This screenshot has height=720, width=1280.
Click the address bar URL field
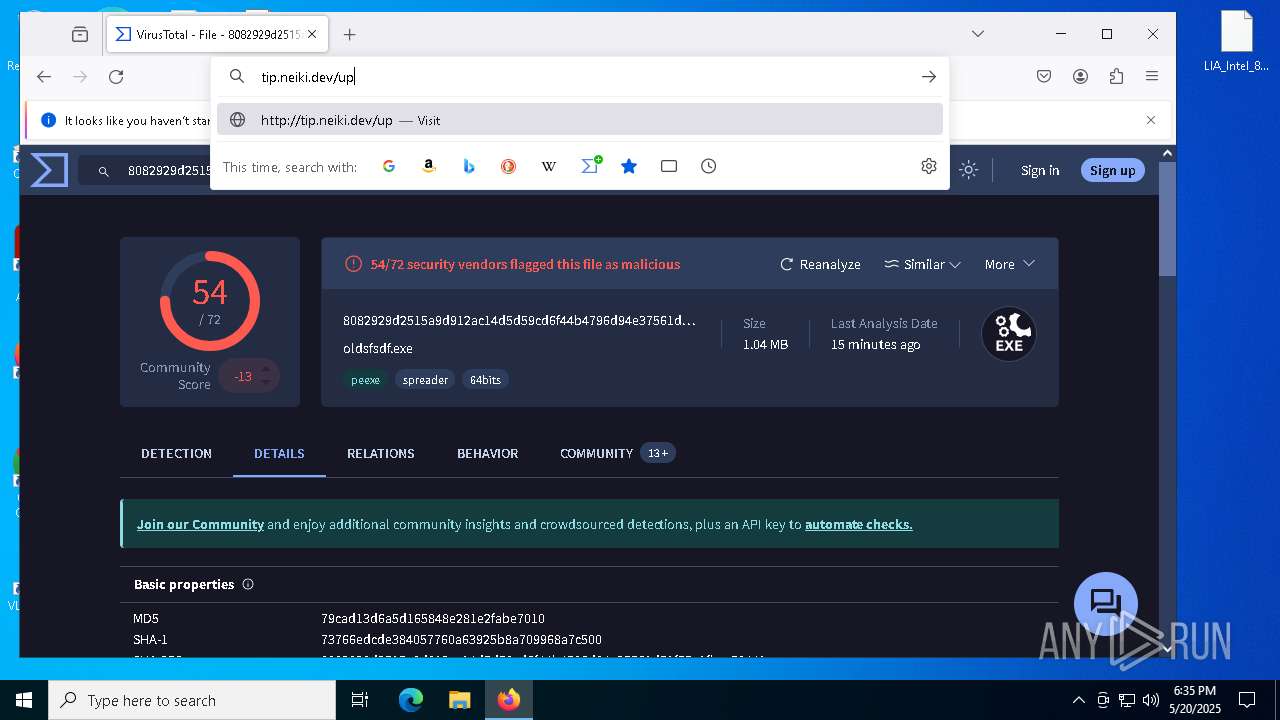tap(580, 76)
